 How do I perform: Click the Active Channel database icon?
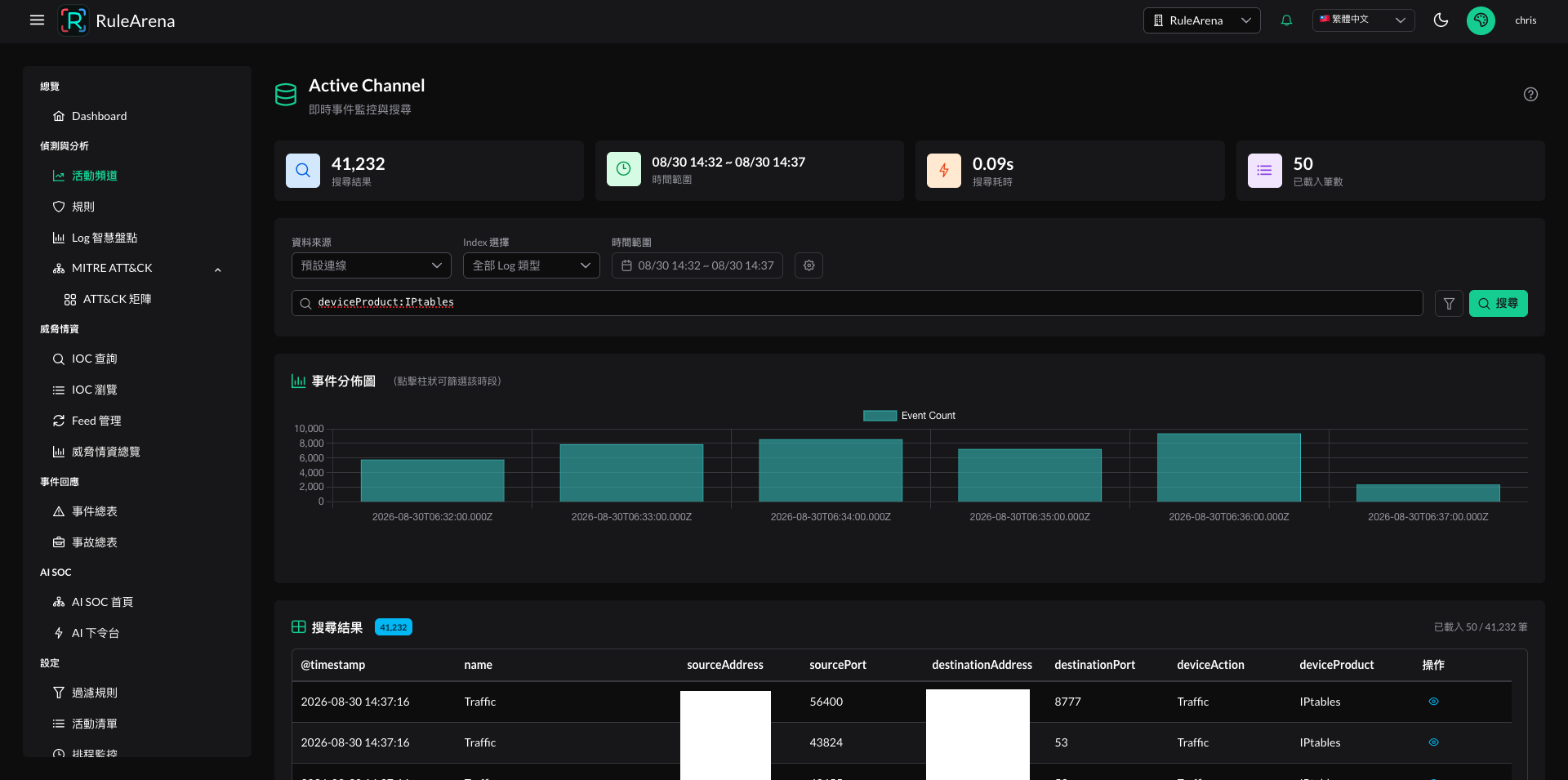(x=286, y=95)
